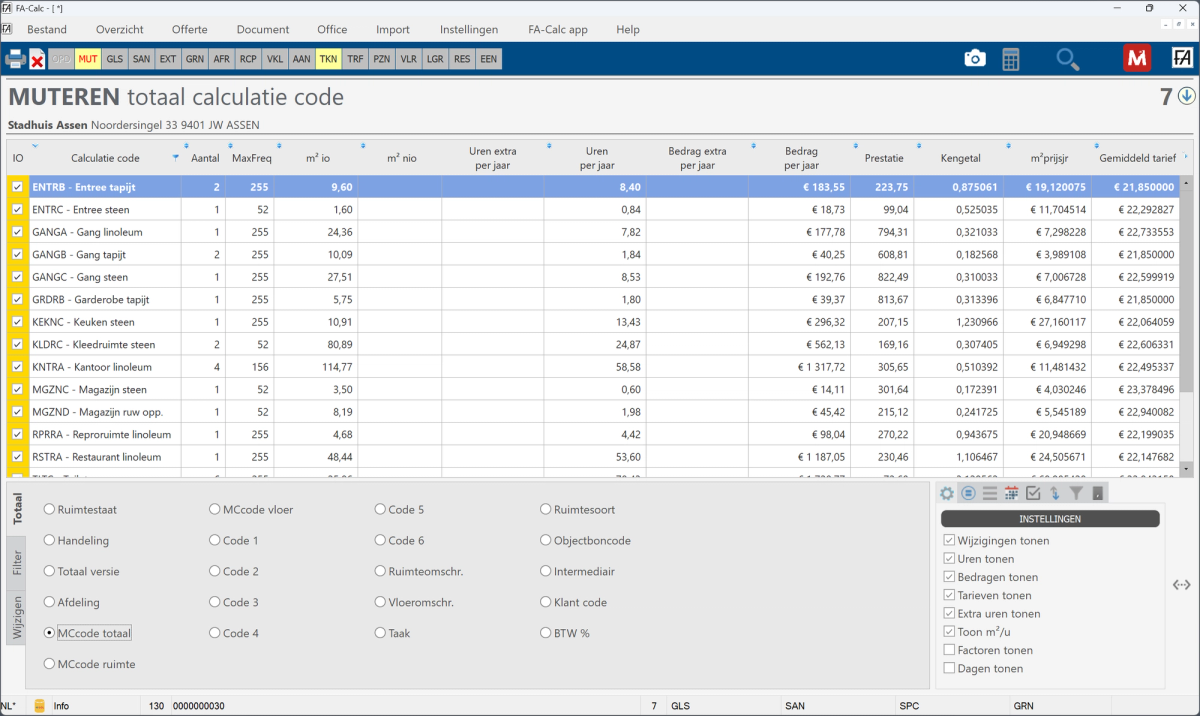This screenshot has height=716, width=1200.
Task: Select the row RSTRA - Restaurant linoleum
Action: (x=594, y=457)
